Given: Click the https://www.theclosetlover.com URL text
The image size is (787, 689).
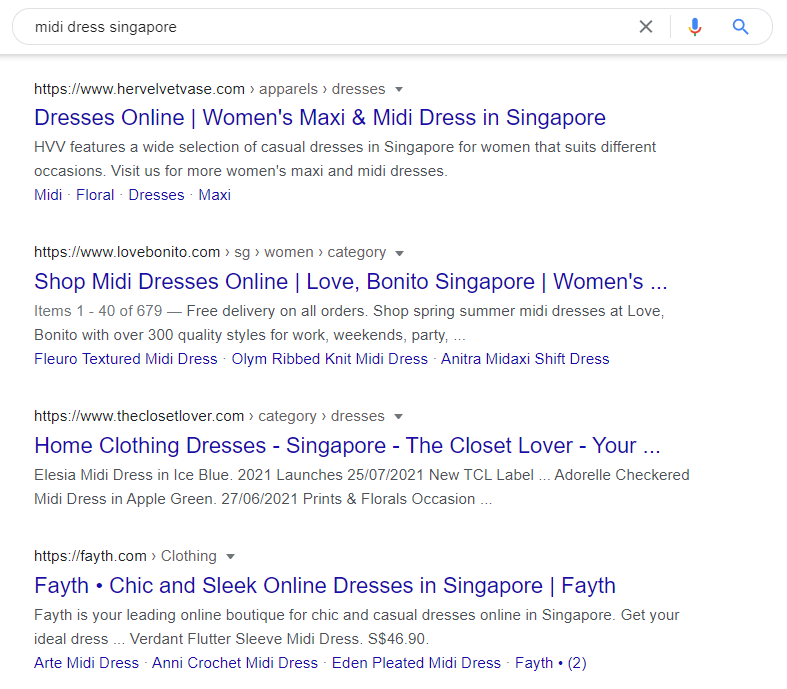Looking at the screenshot, I should (139, 416).
